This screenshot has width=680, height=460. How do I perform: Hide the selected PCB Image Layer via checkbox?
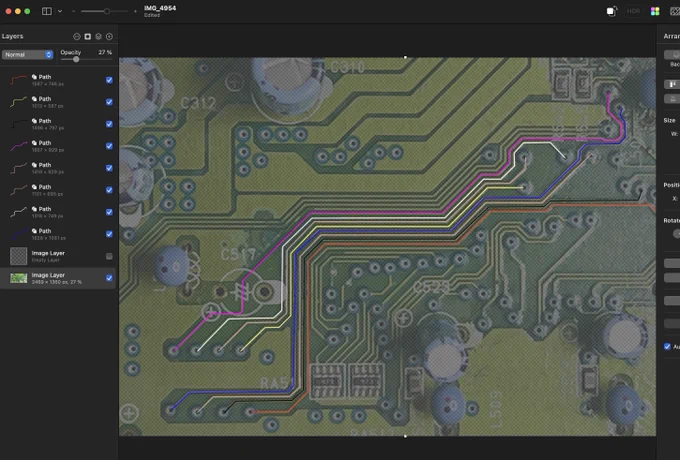(109, 278)
